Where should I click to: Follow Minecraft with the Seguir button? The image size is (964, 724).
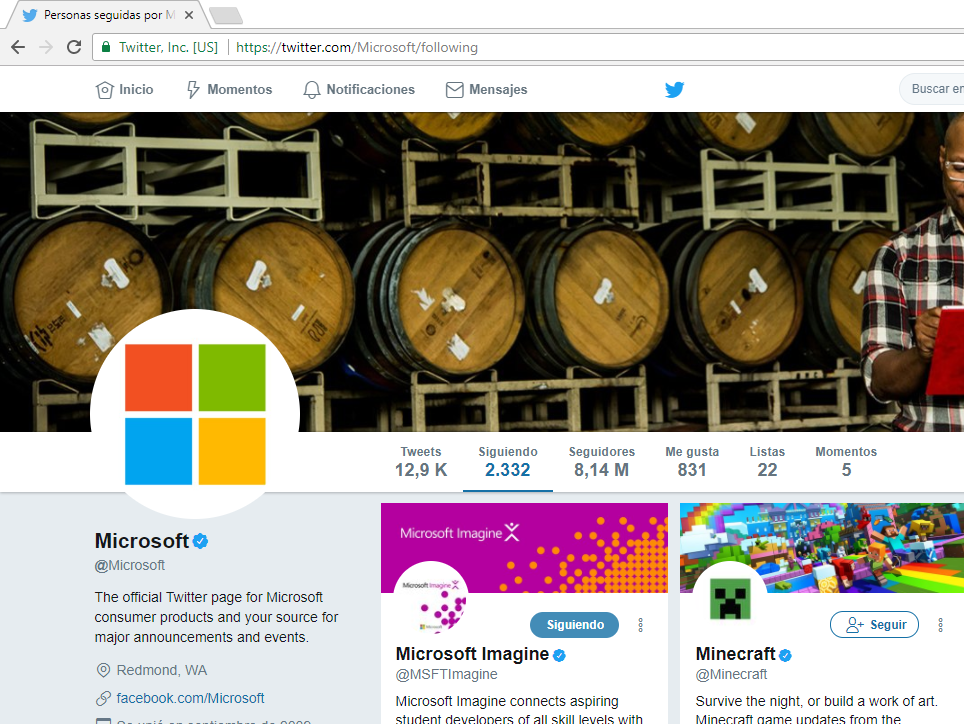pos(874,625)
